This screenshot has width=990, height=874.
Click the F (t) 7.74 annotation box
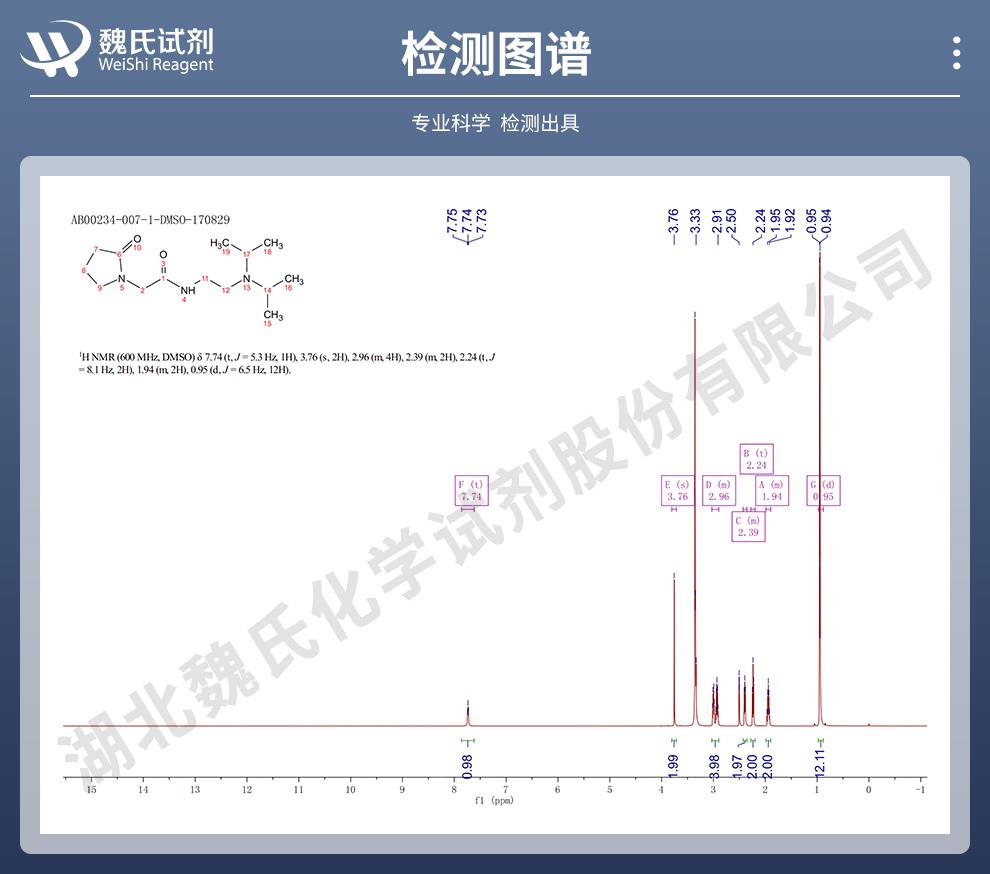pos(471,490)
